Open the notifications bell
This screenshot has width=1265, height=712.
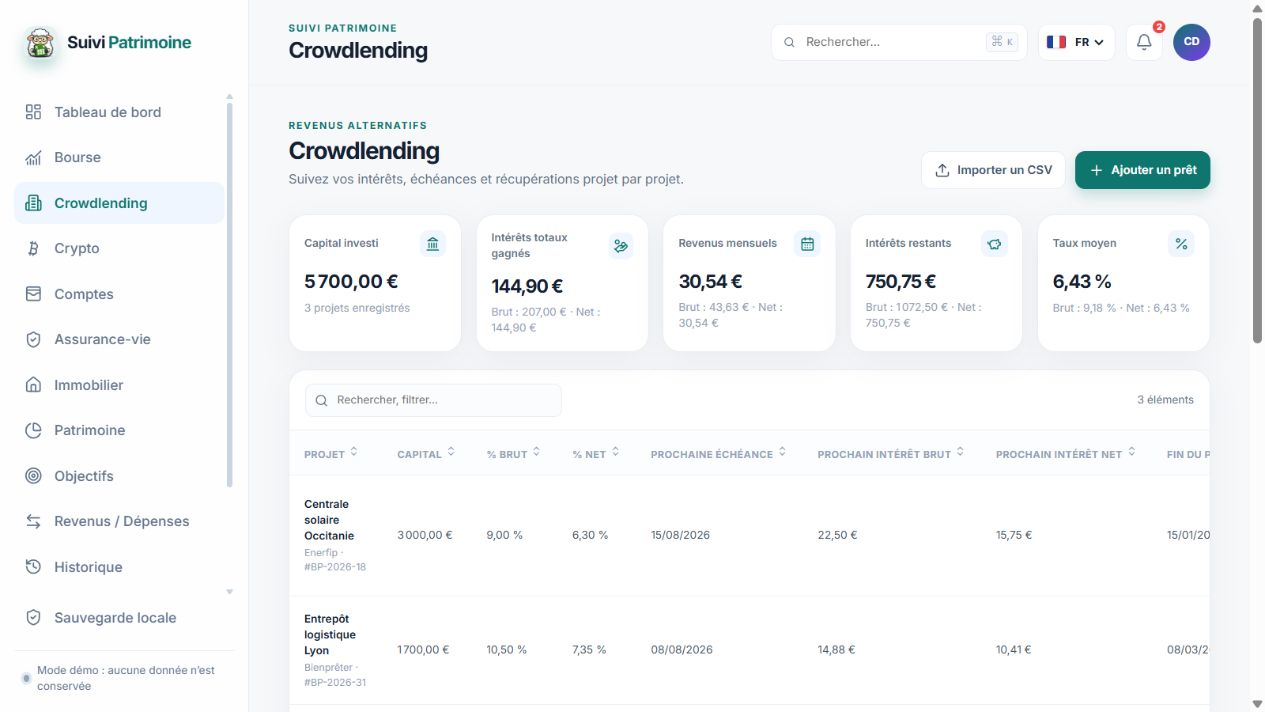pyautogui.click(x=1144, y=42)
